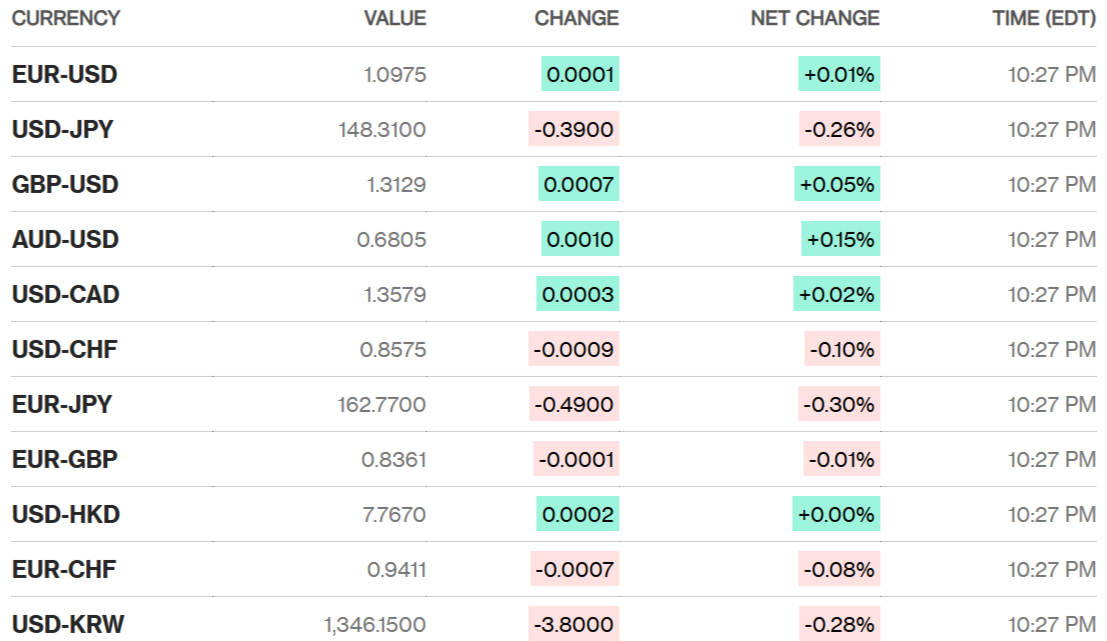Click the green +0.15% net change badge

pos(841,240)
